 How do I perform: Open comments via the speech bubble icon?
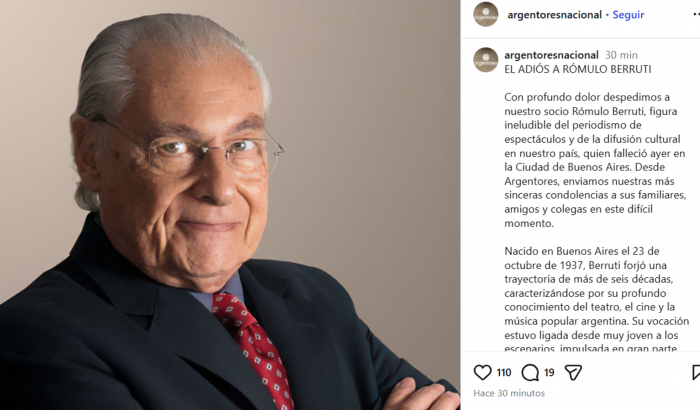point(530,372)
